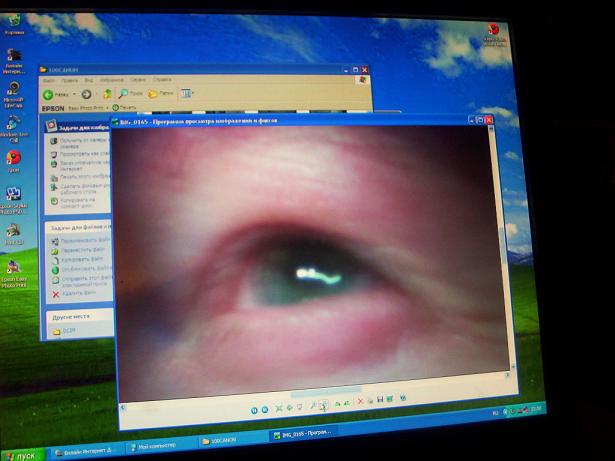Click the Печать button on EPSON toolbar
Image resolution: width=615 pixels, height=461 pixels.
click(124, 107)
